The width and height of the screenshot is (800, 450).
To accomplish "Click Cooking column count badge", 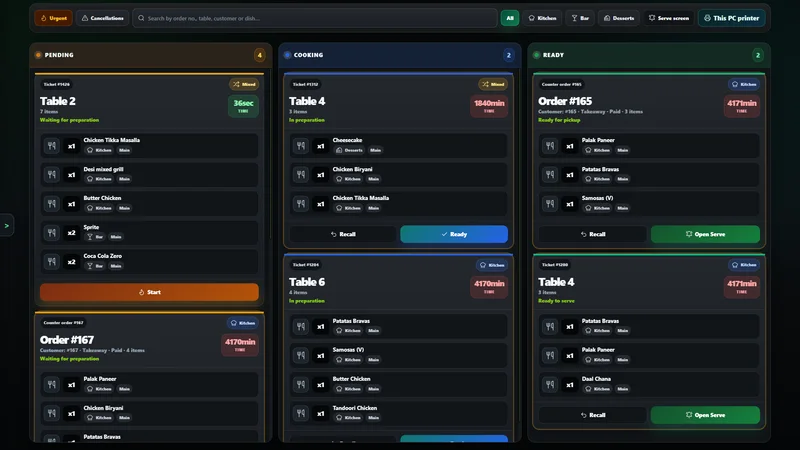I will [509, 55].
